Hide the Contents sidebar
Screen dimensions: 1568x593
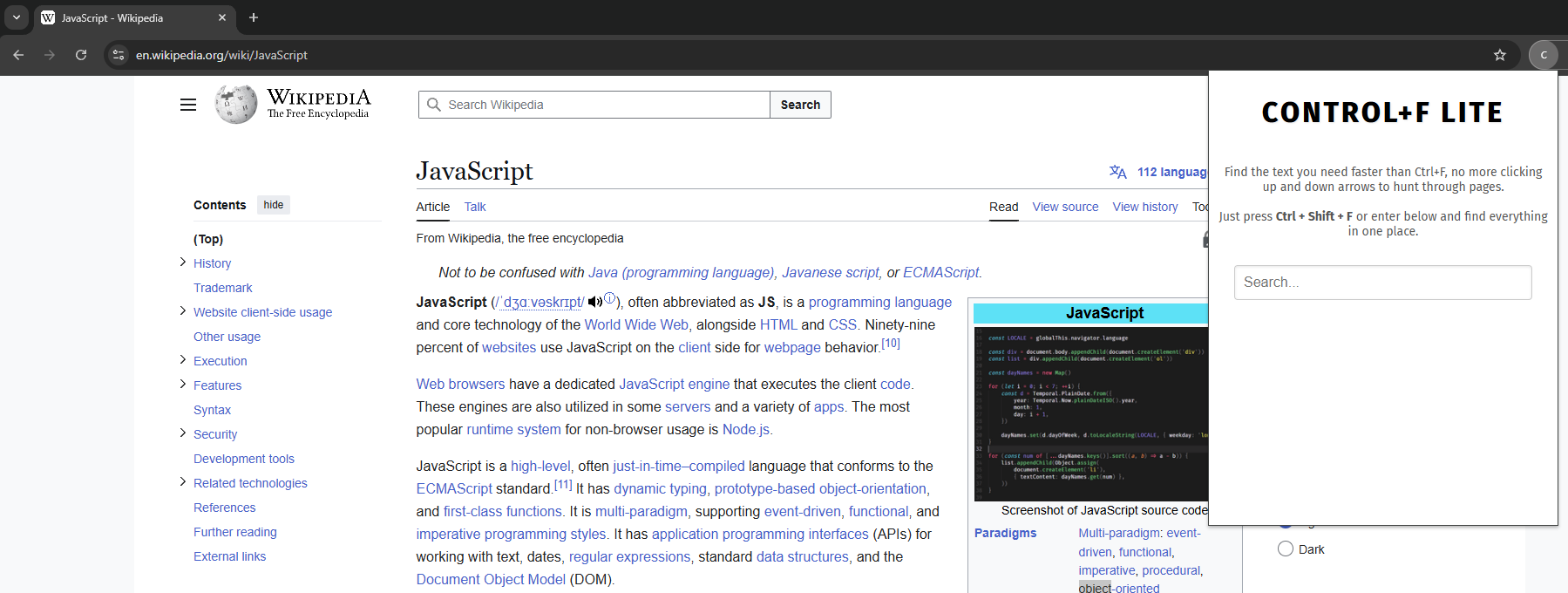[274, 205]
